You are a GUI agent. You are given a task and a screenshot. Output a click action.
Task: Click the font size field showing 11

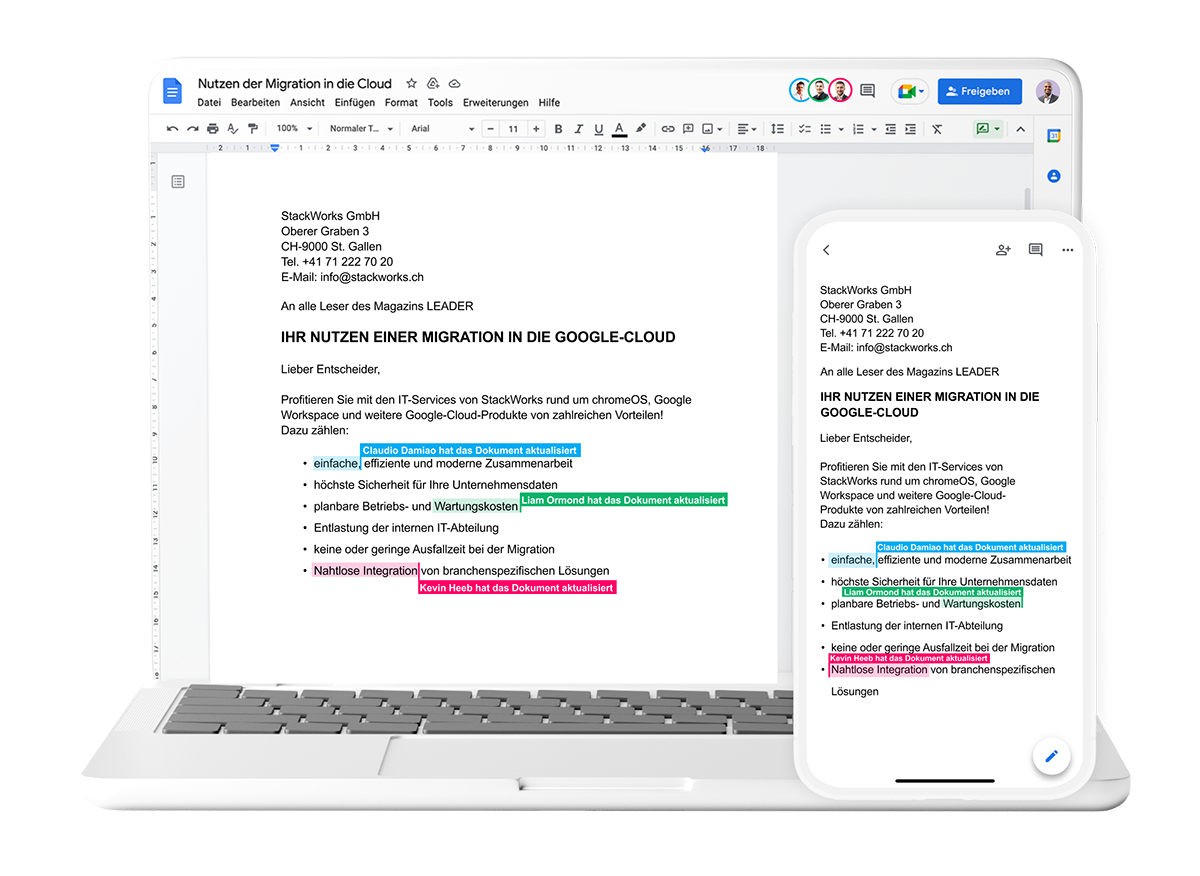[513, 129]
